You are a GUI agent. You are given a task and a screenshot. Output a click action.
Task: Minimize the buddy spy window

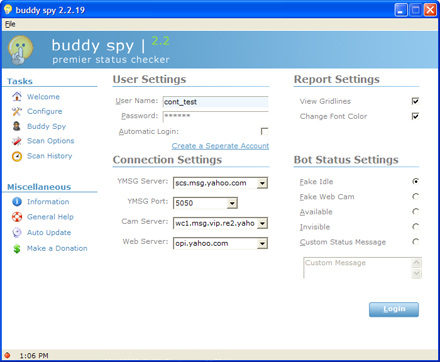(401, 10)
